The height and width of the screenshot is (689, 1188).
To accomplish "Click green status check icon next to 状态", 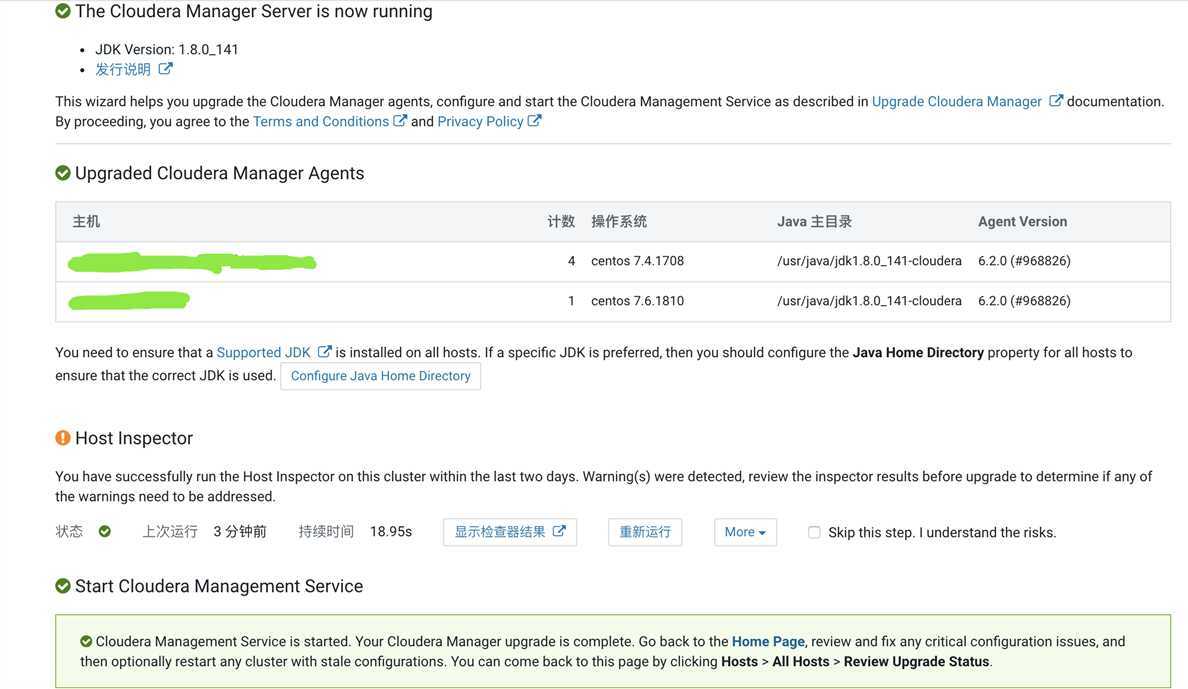I will pos(105,532).
